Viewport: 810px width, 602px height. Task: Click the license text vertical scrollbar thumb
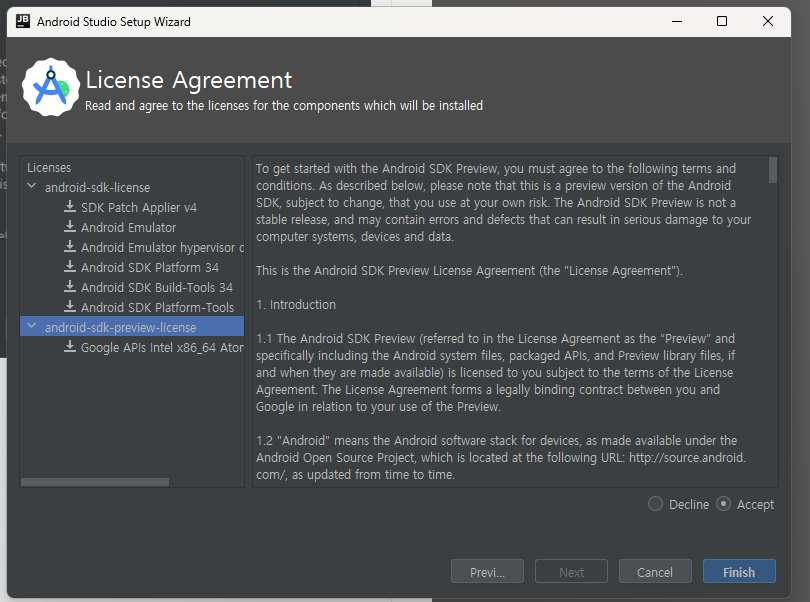[773, 170]
